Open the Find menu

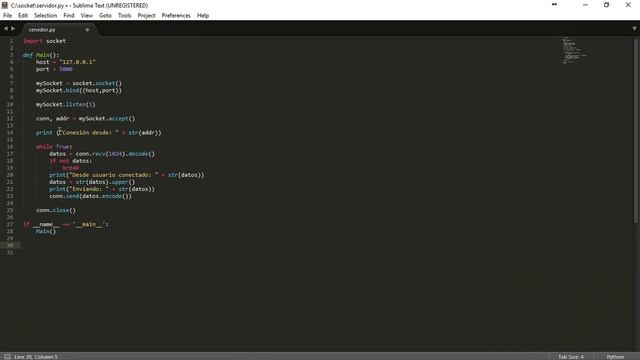point(69,16)
